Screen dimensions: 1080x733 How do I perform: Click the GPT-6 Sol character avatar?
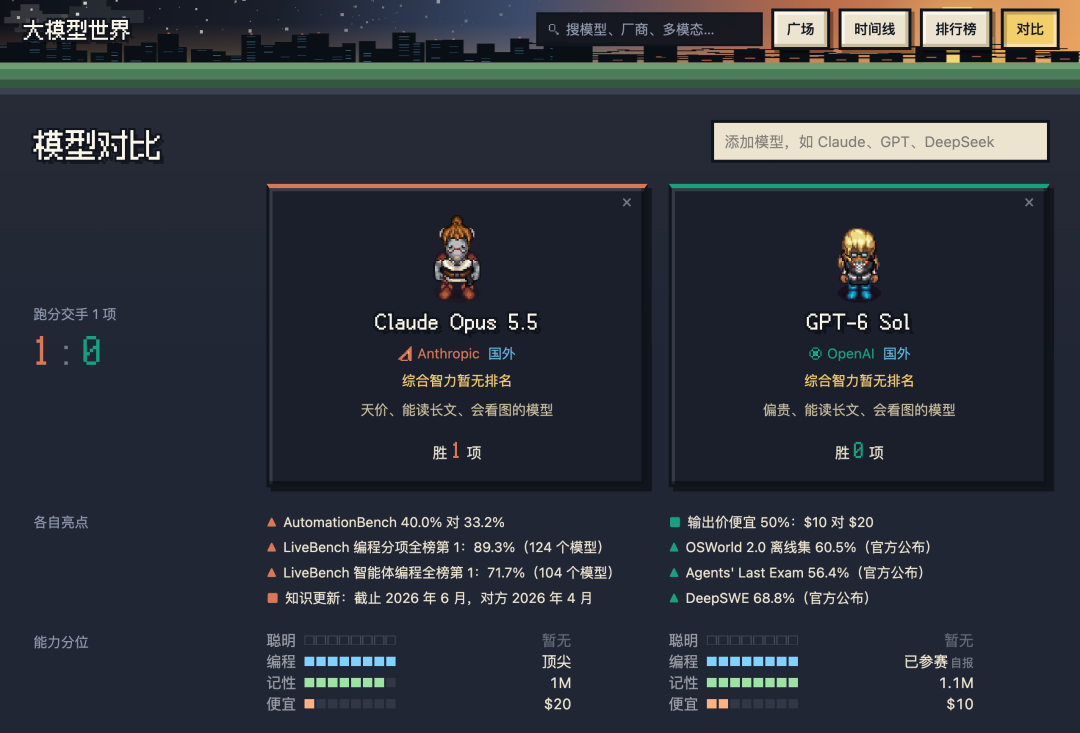[x=858, y=264]
